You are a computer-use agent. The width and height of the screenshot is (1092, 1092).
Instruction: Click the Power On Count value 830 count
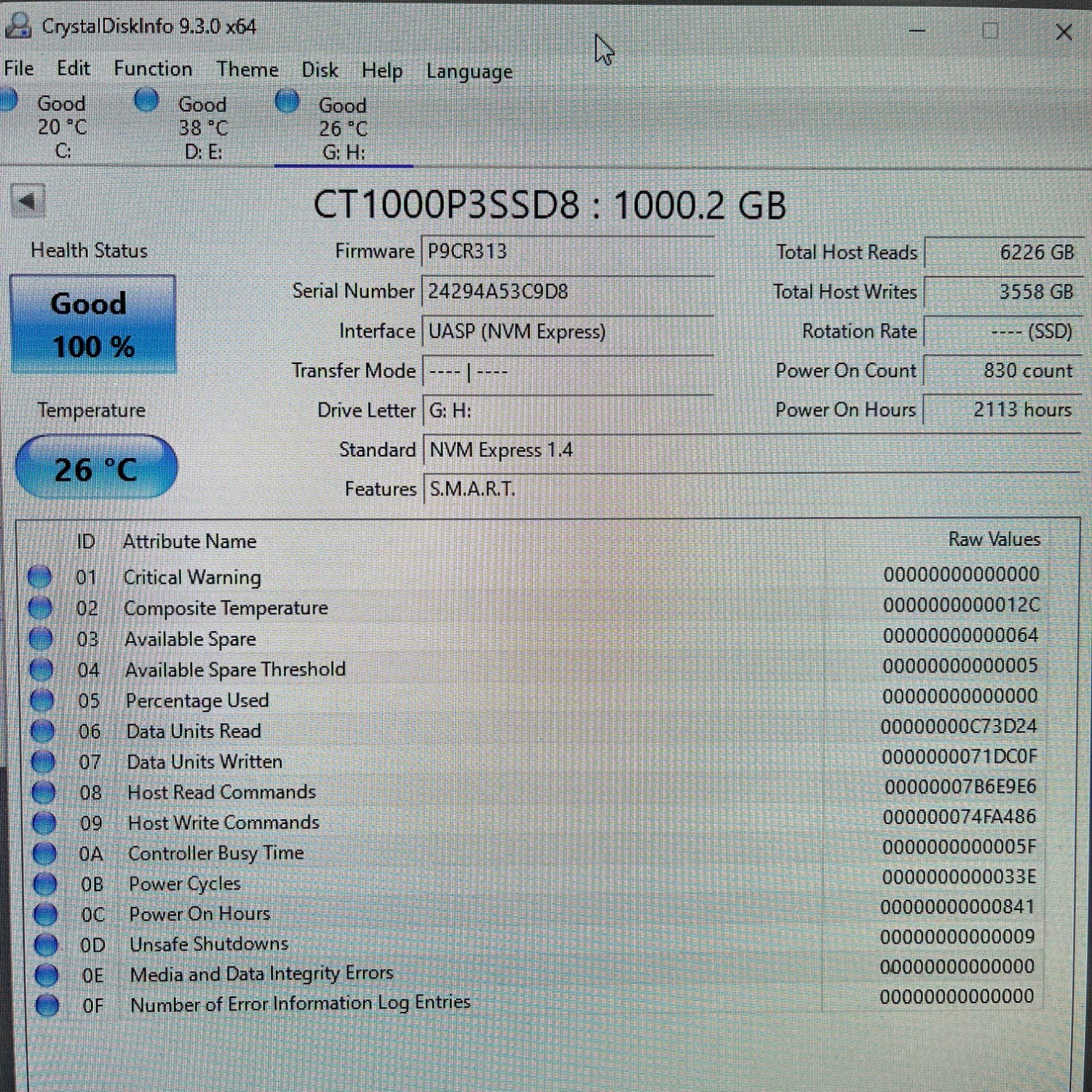point(1003,371)
